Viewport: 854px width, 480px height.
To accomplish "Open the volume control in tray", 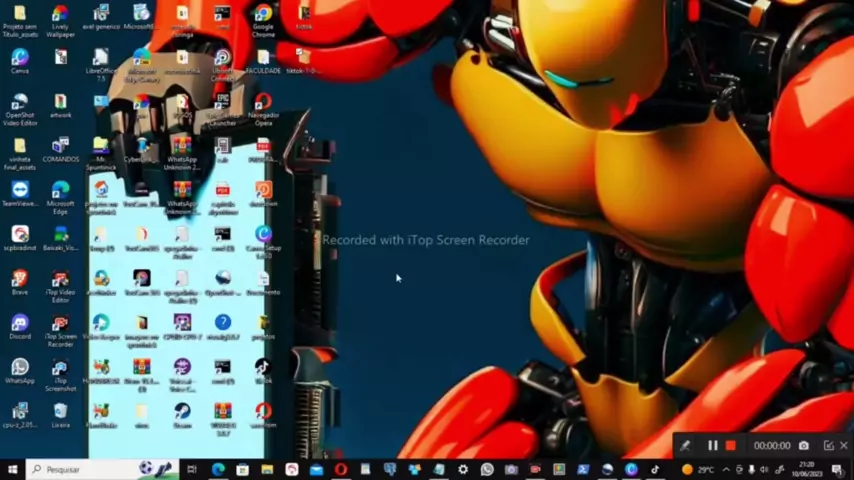I will (x=764, y=469).
